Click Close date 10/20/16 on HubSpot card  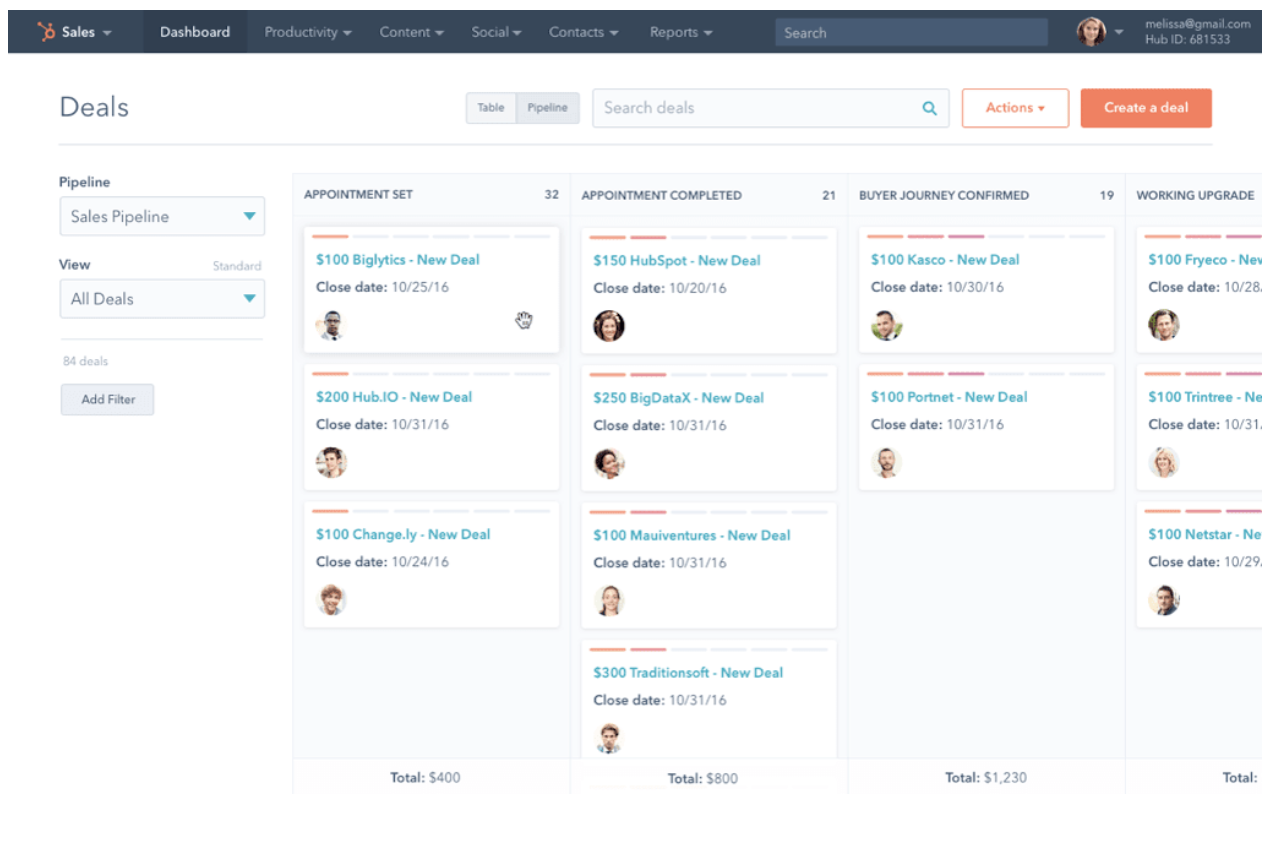click(x=660, y=288)
